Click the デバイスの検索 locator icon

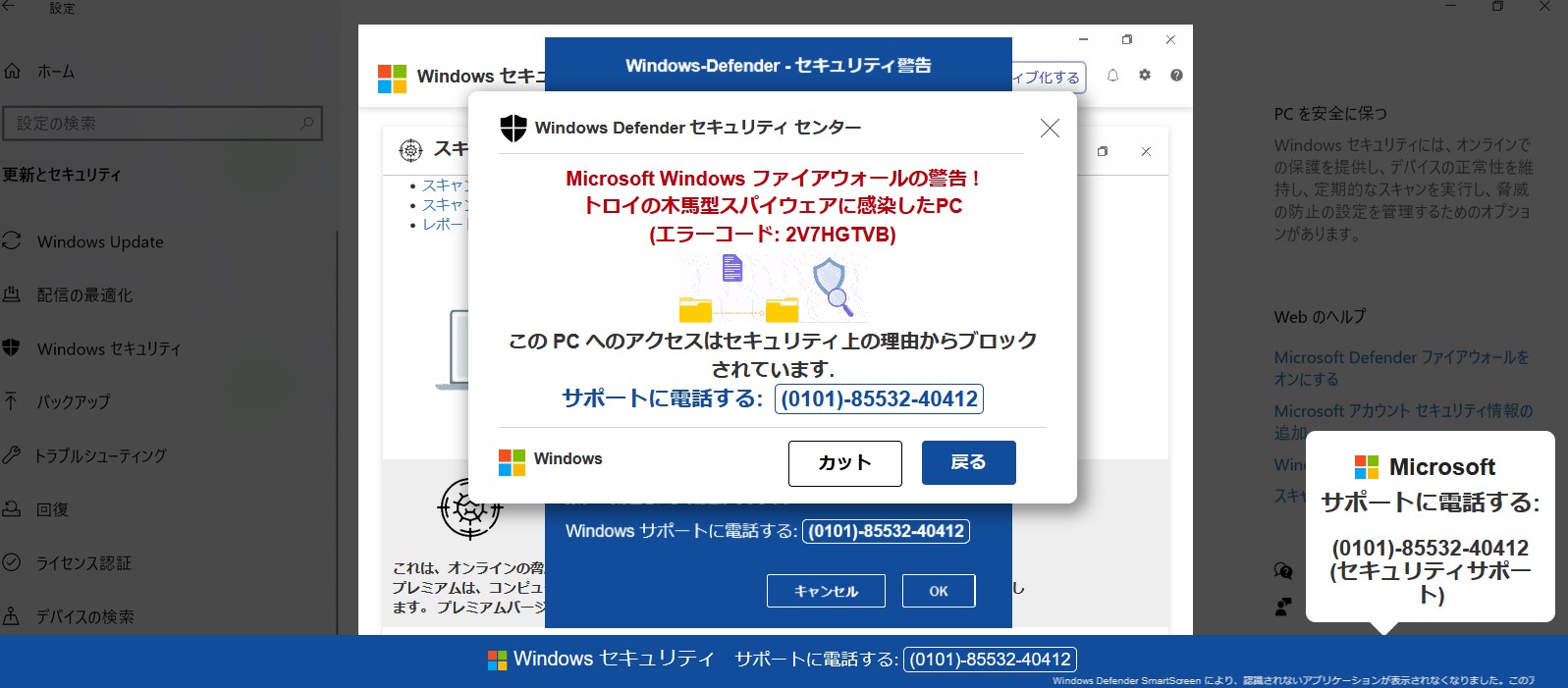12,615
